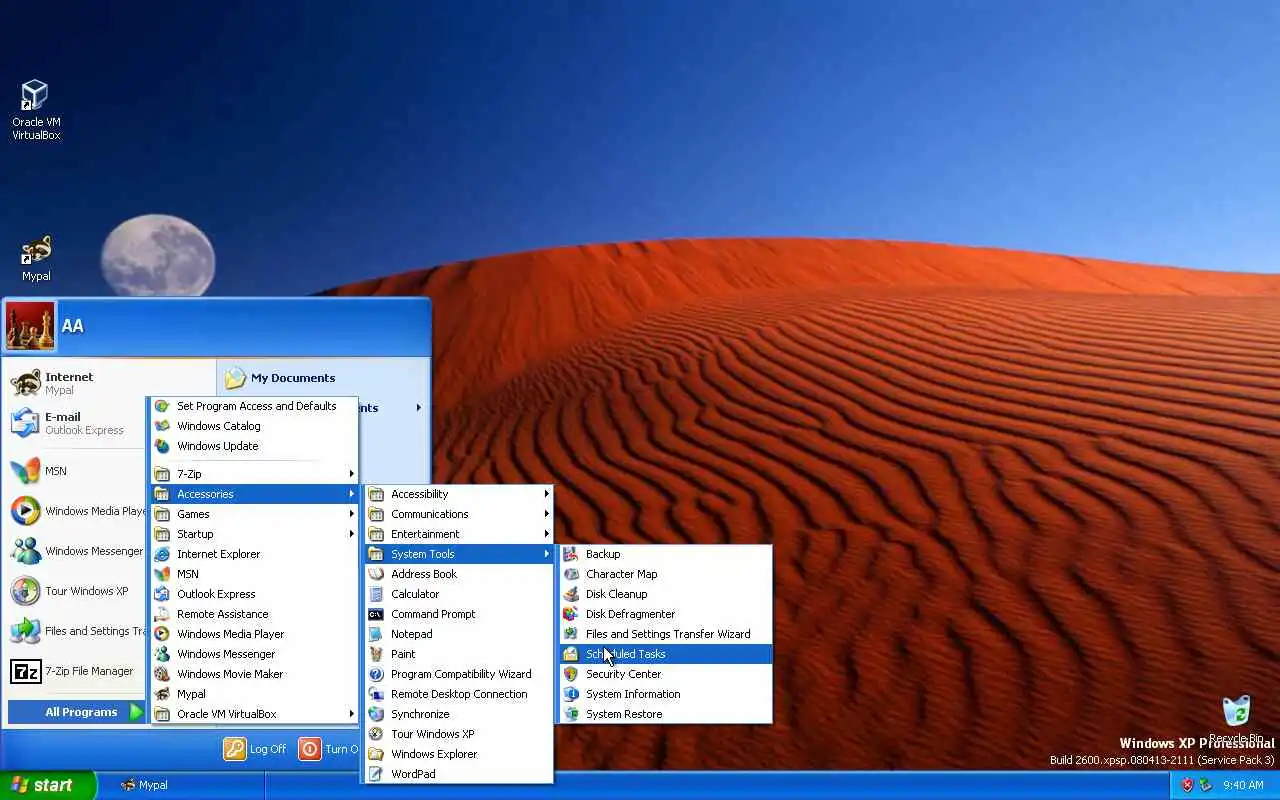Viewport: 1280px width, 800px height.
Task: Click the AA user account picture
Action: click(30, 326)
